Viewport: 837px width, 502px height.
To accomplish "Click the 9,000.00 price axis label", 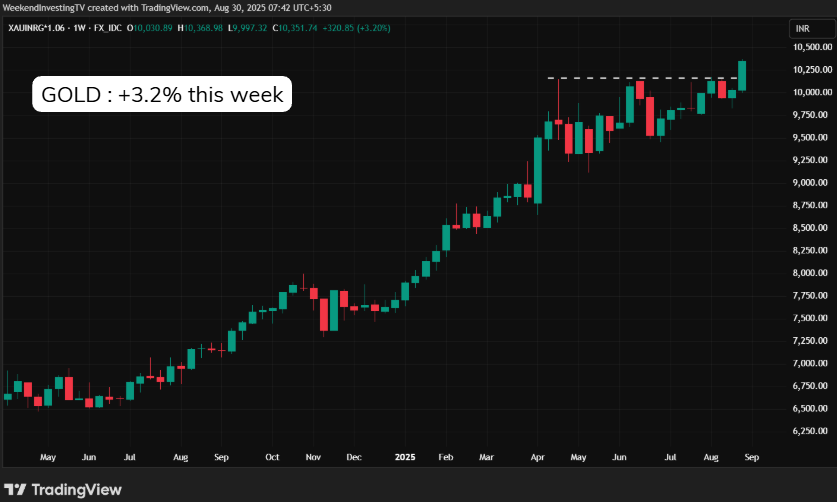I will point(812,182).
